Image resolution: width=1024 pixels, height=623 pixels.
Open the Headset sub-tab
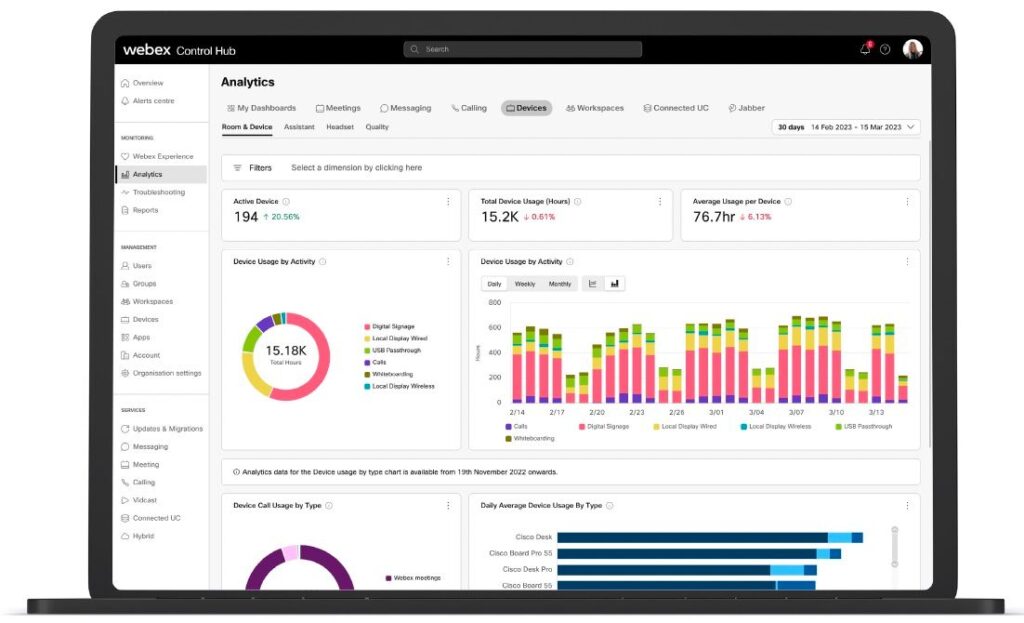point(340,127)
